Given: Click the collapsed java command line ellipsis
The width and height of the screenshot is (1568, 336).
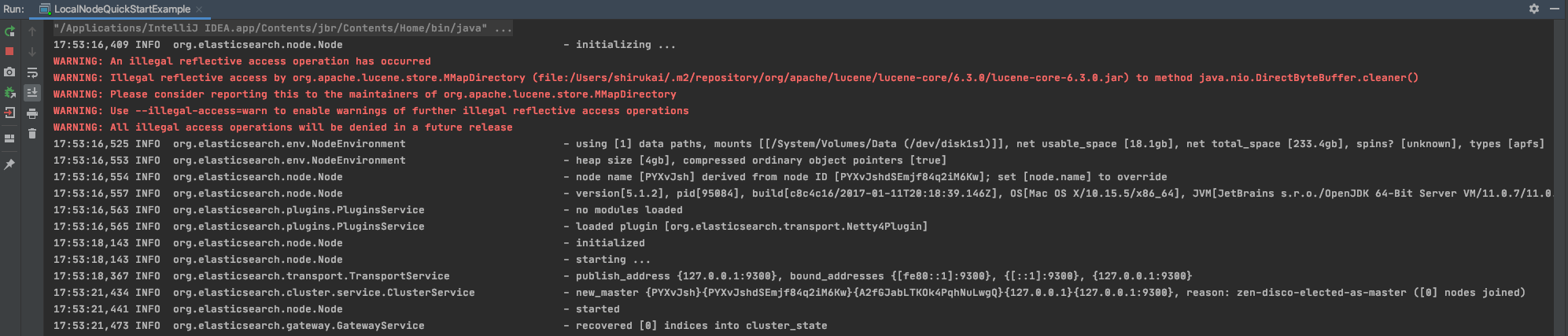Looking at the screenshot, I should 504,28.
